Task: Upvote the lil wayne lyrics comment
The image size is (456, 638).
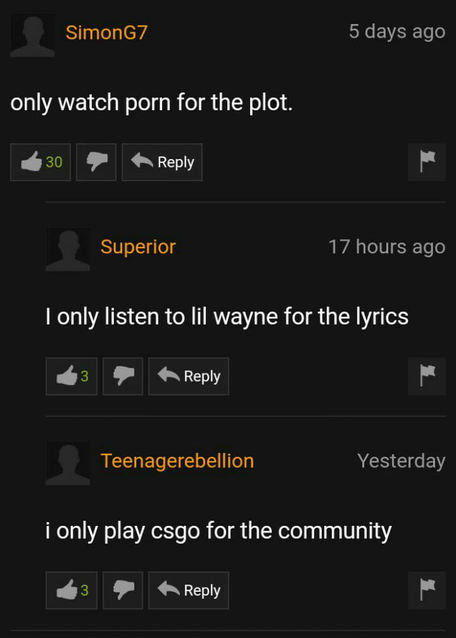Action: pos(72,376)
